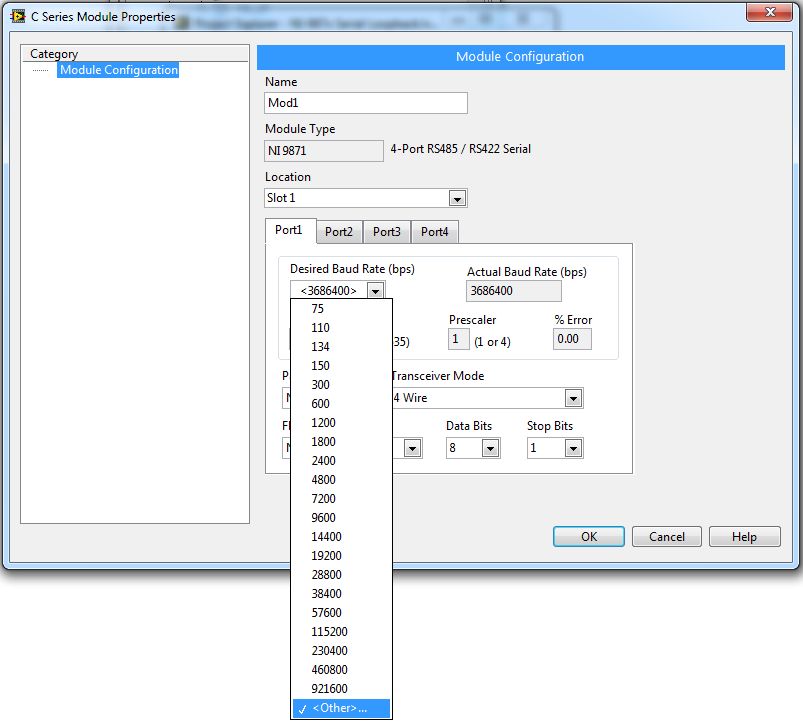
Task: Click the Name field containing Mod1
Action: 366,103
